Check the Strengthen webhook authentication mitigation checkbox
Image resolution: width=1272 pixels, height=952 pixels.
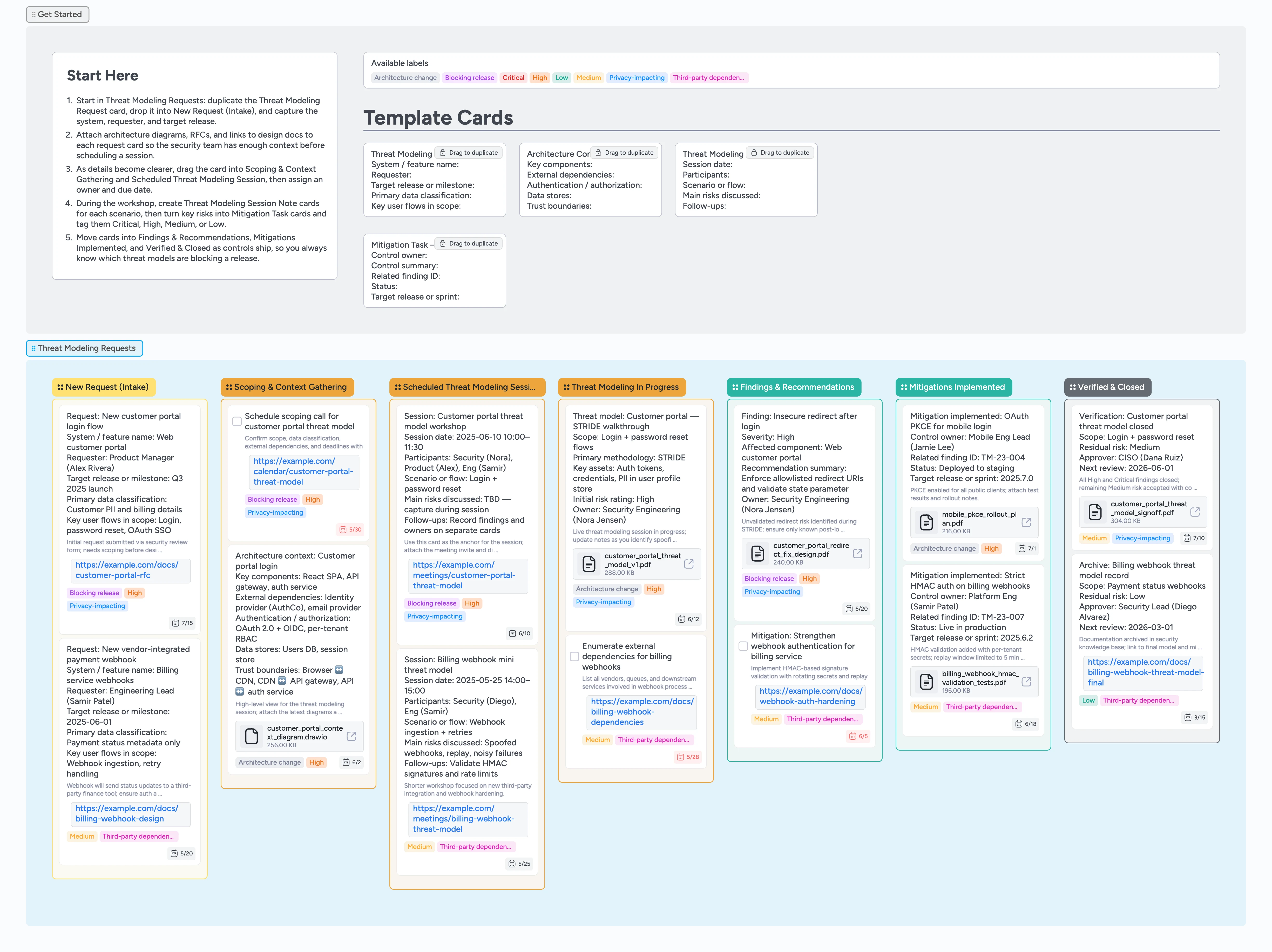coord(743,646)
